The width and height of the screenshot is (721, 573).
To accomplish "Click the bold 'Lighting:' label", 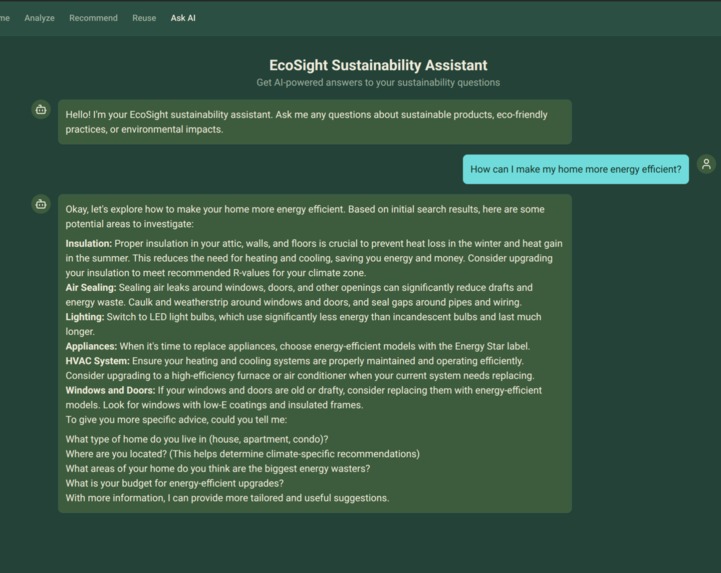I will (85, 317).
